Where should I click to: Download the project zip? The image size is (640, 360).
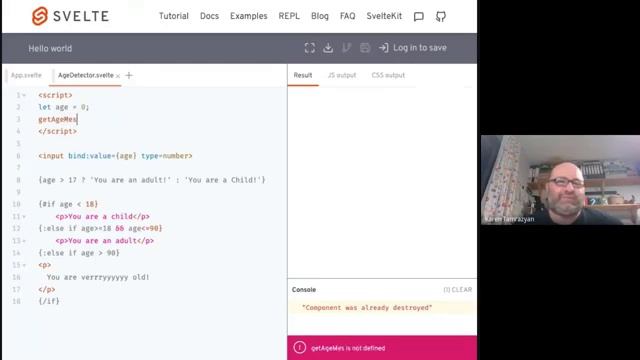coord(328,48)
